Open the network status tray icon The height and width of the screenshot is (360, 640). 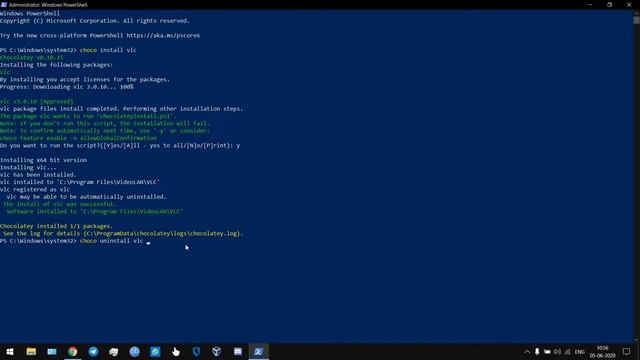click(x=567, y=351)
